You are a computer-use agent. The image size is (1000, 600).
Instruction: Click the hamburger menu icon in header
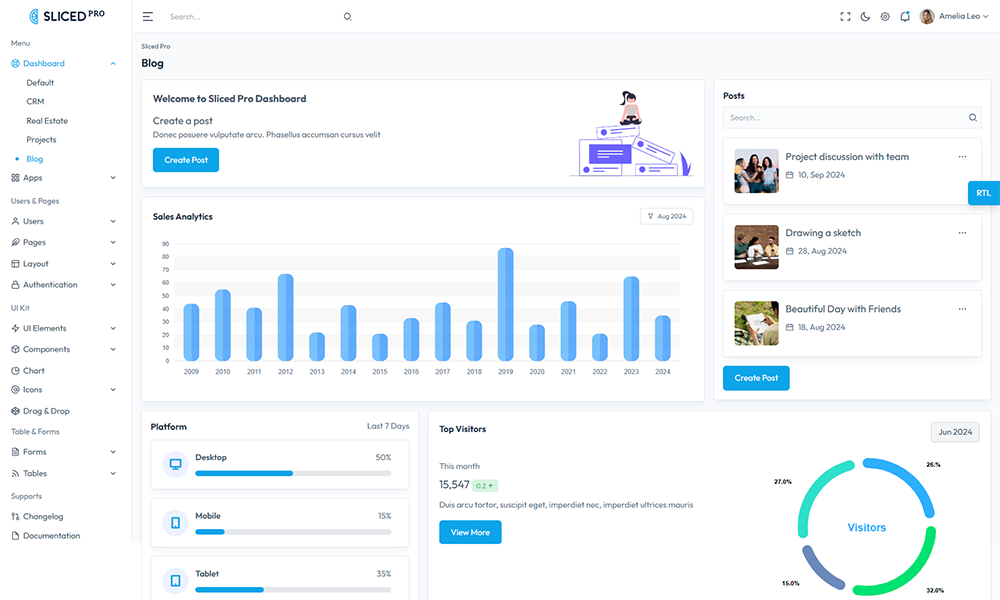point(148,17)
